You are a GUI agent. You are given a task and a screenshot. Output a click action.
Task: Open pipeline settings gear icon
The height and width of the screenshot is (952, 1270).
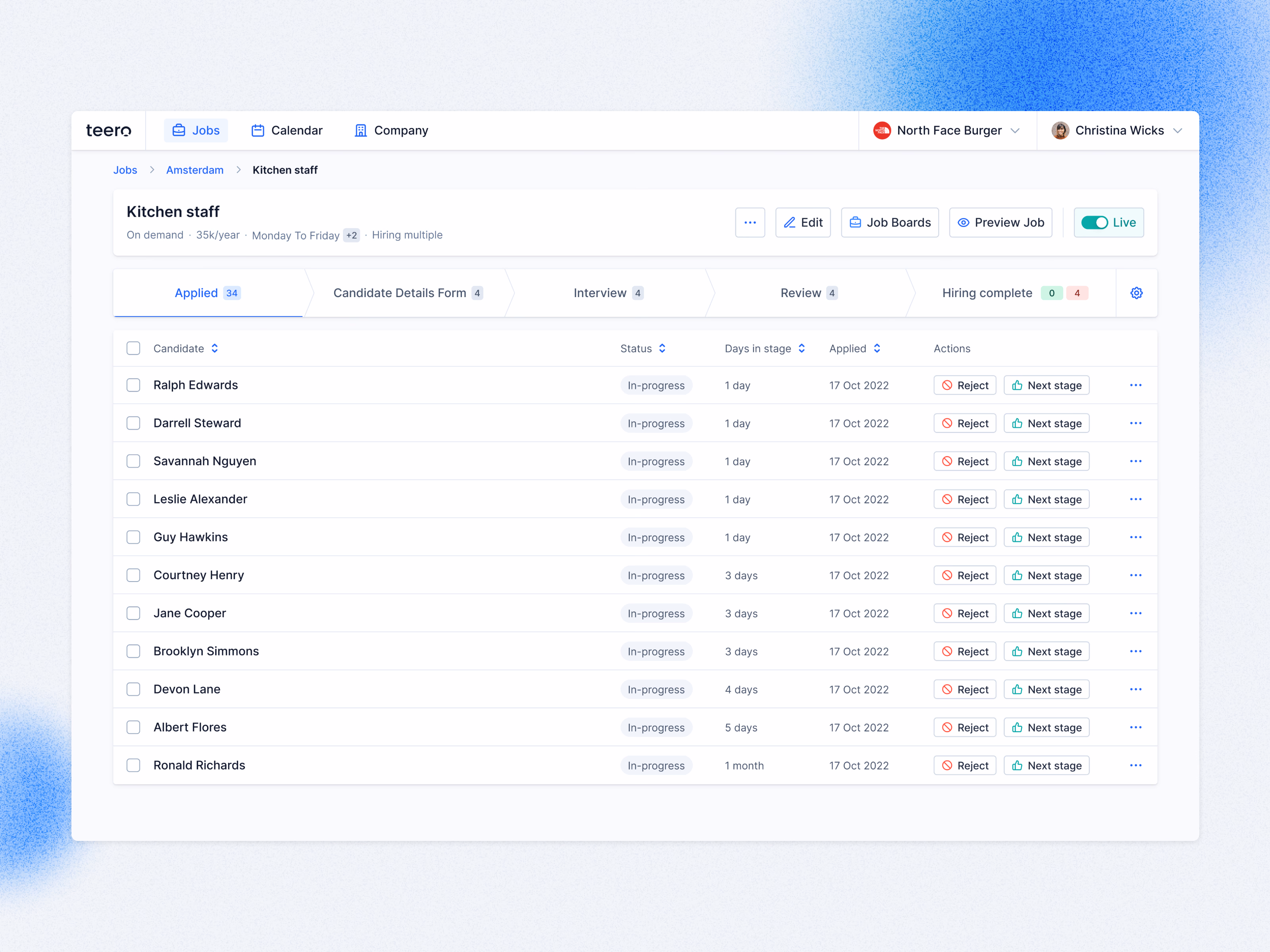(x=1136, y=293)
